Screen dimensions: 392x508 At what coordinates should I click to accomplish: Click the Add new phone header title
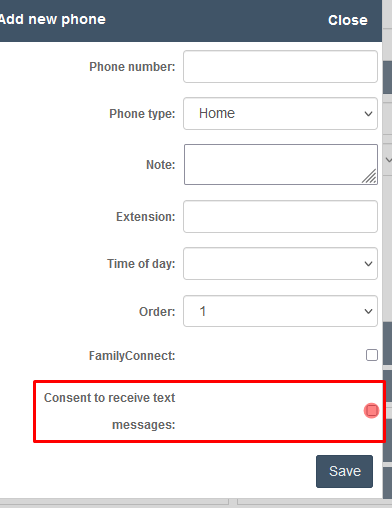pos(52,20)
